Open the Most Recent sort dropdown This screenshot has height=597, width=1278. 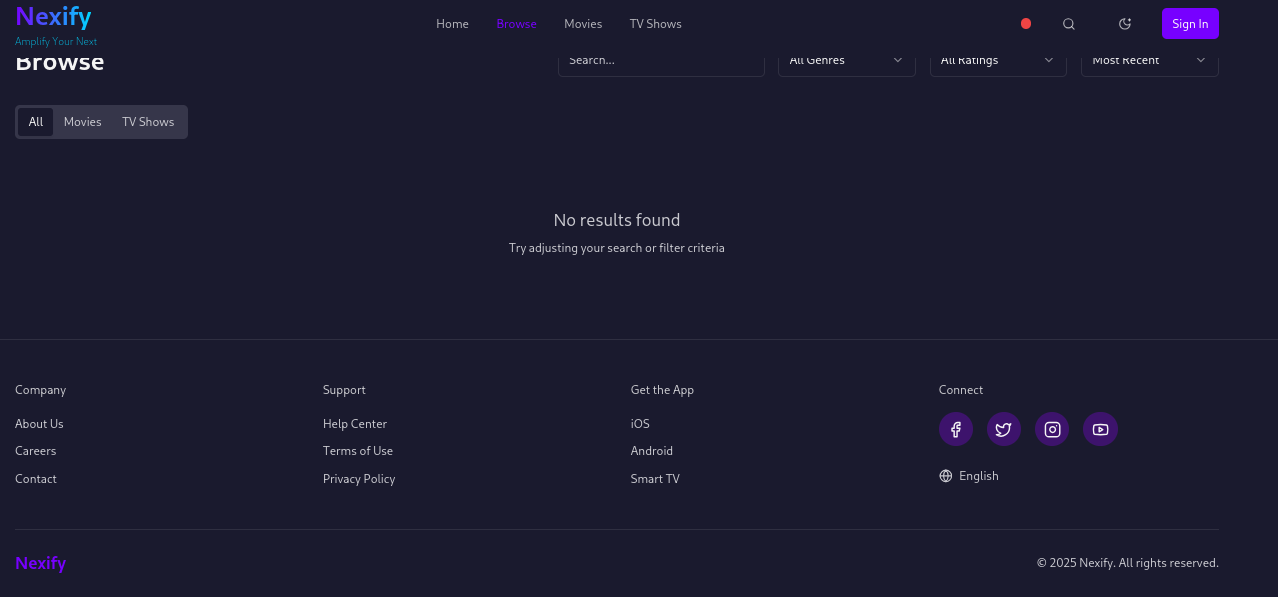coord(1149,62)
